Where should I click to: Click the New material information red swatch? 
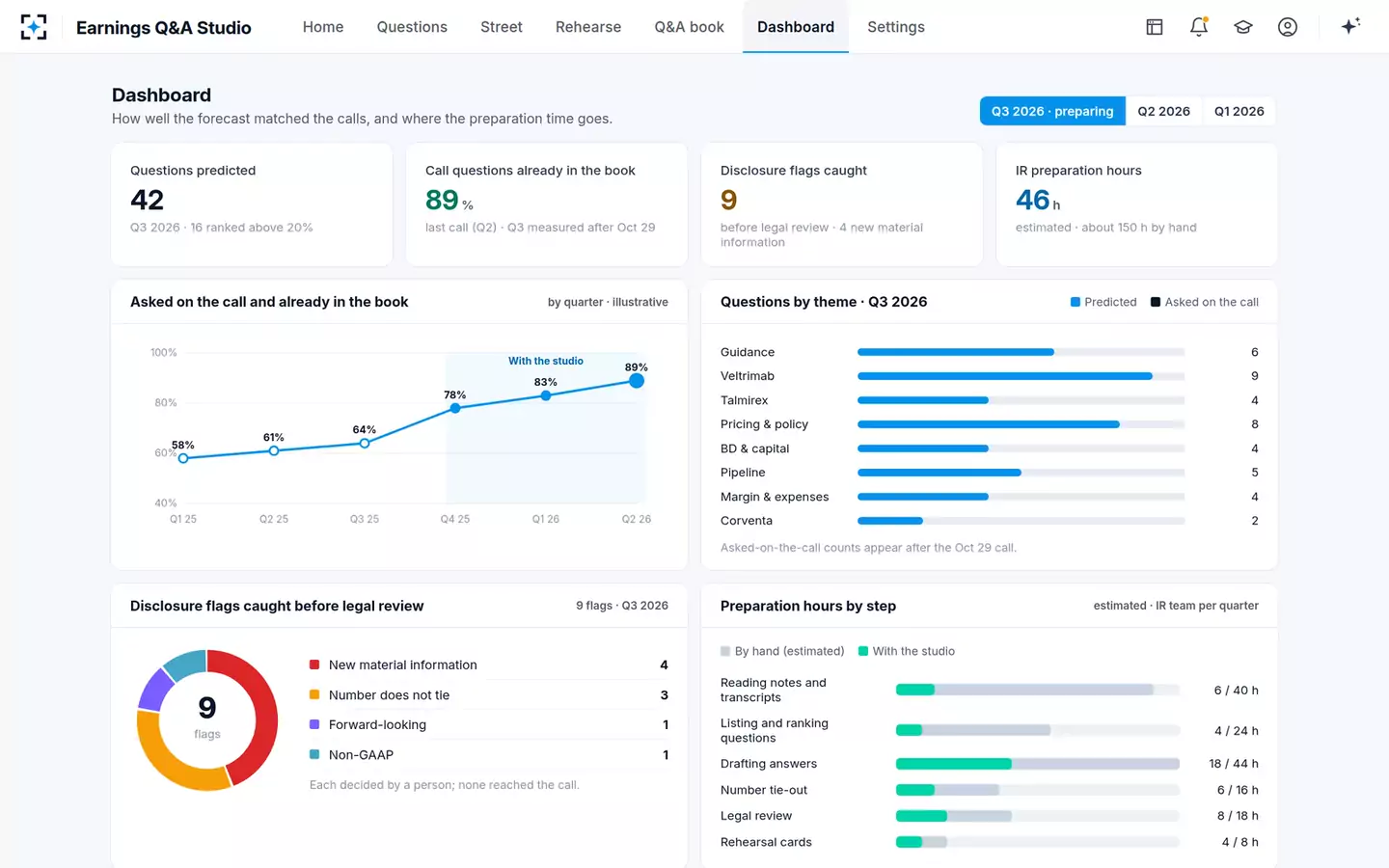pos(314,665)
